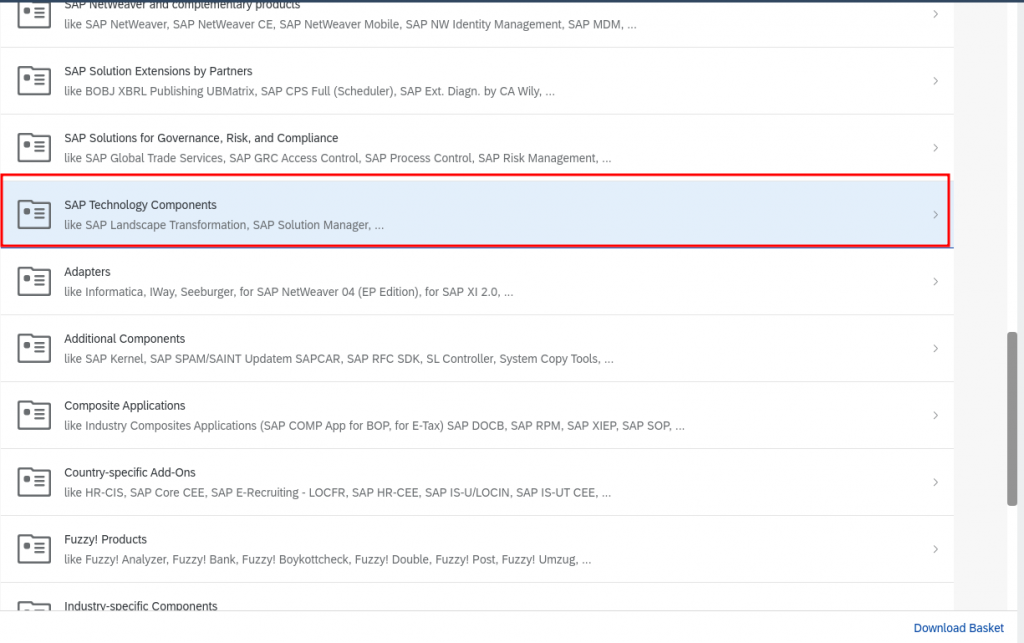Click the Composite Applications chevron arrow

(x=935, y=415)
